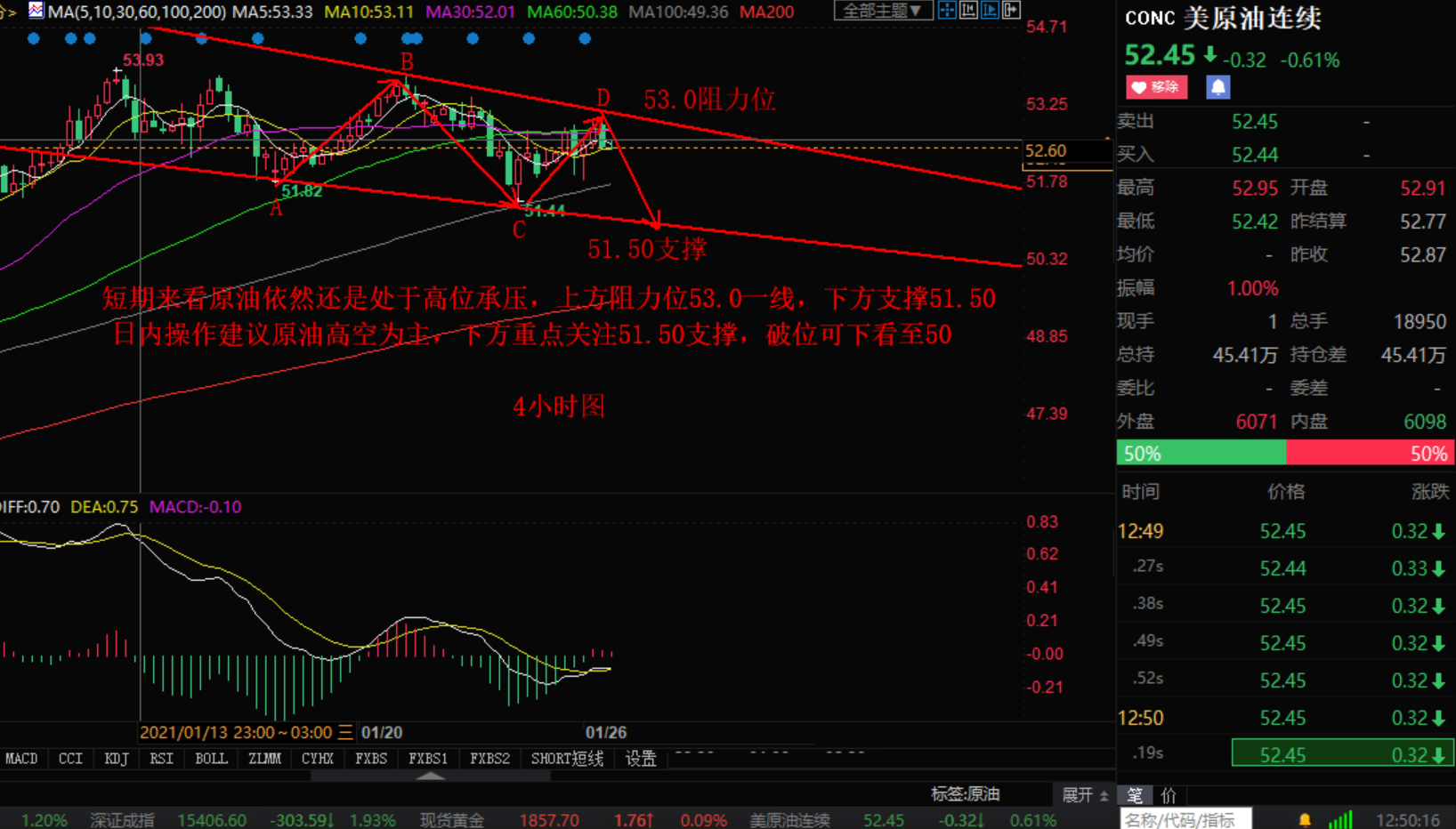
Task: Switch to the CYHX indicator tab
Action: pos(318,759)
